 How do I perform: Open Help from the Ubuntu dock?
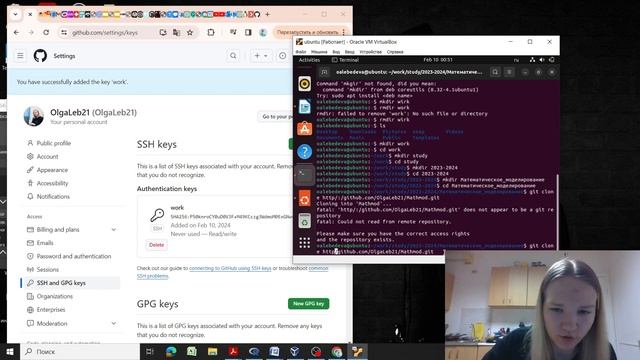(x=304, y=152)
